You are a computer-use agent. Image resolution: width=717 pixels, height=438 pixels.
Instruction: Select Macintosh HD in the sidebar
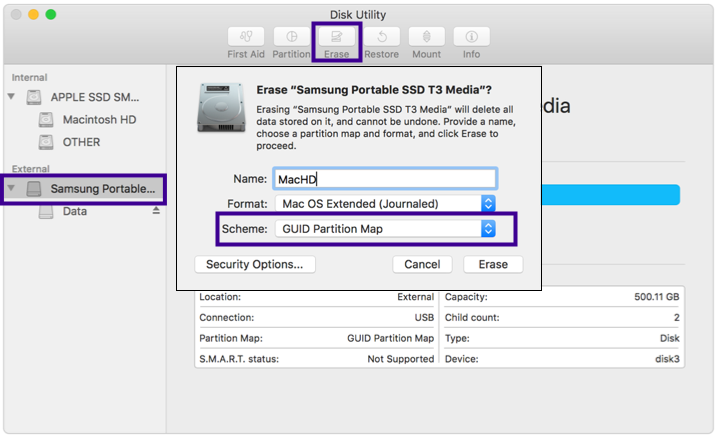coord(99,120)
